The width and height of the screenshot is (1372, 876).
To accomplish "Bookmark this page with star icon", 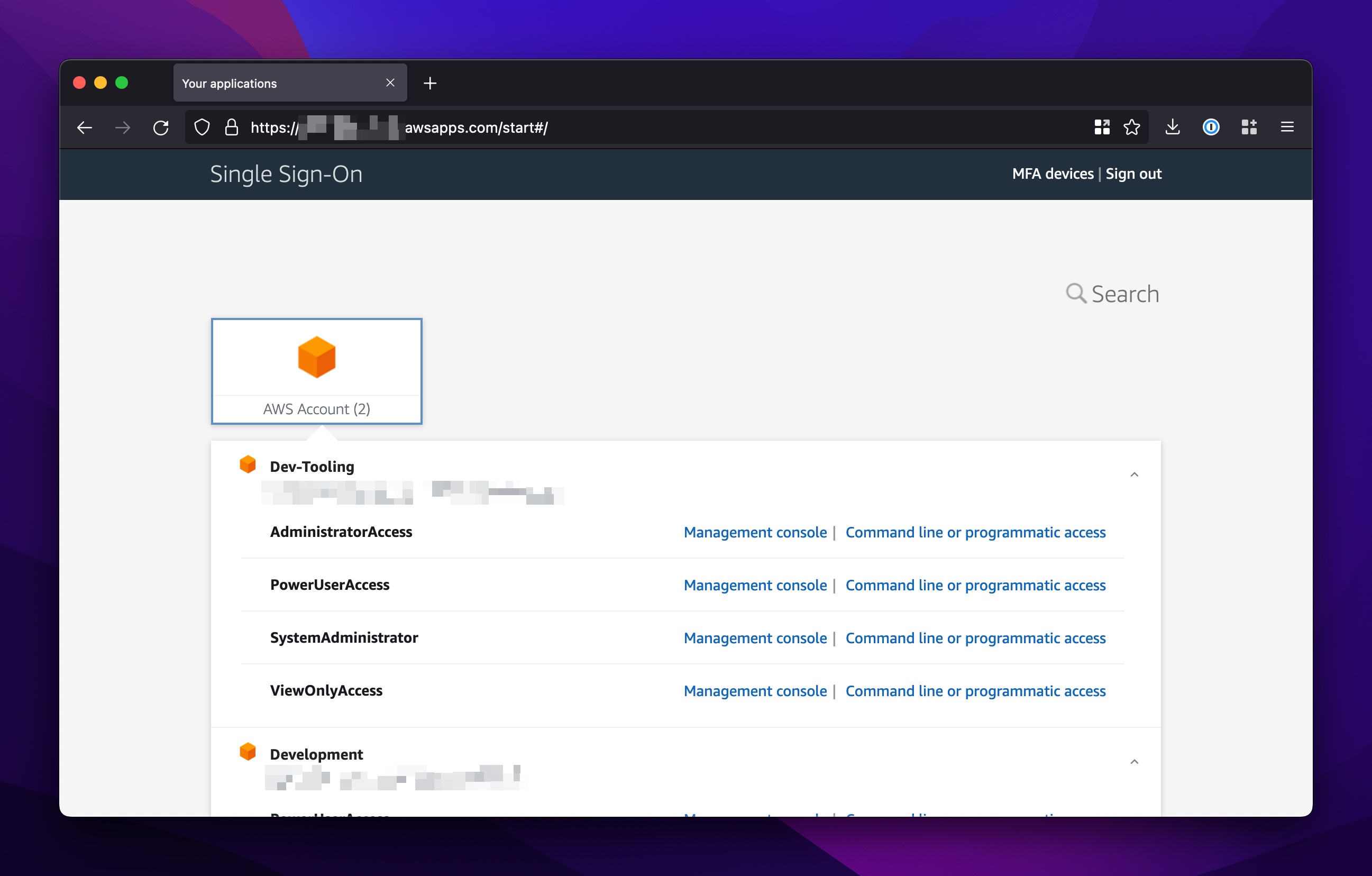I will coord(1131,127).
